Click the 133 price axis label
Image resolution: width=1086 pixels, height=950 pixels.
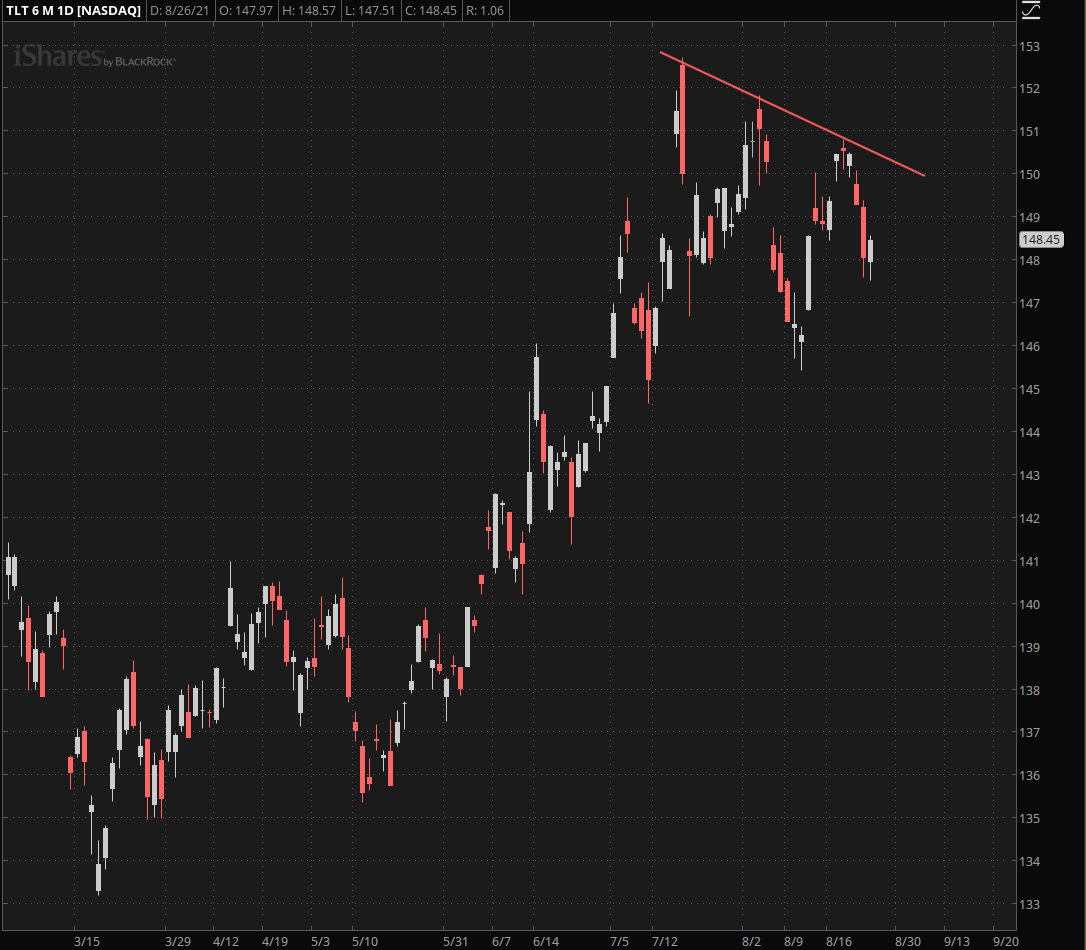coord(1030,904)
